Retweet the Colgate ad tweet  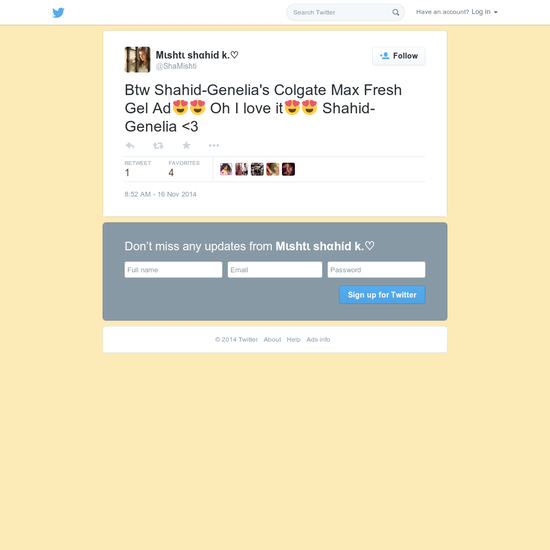coord(158,145)
